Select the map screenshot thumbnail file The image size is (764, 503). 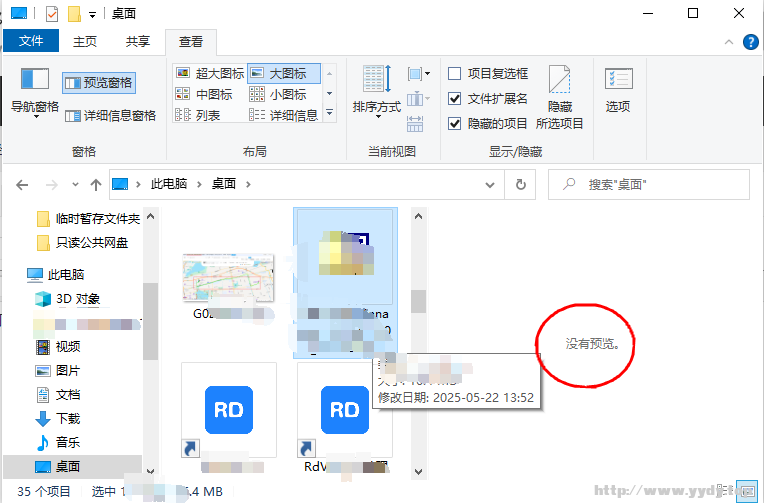coord(228,277)
